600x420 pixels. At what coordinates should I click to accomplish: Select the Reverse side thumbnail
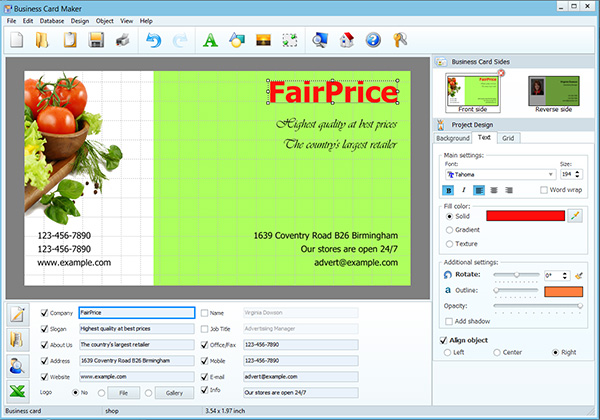[x=554, y=91]
